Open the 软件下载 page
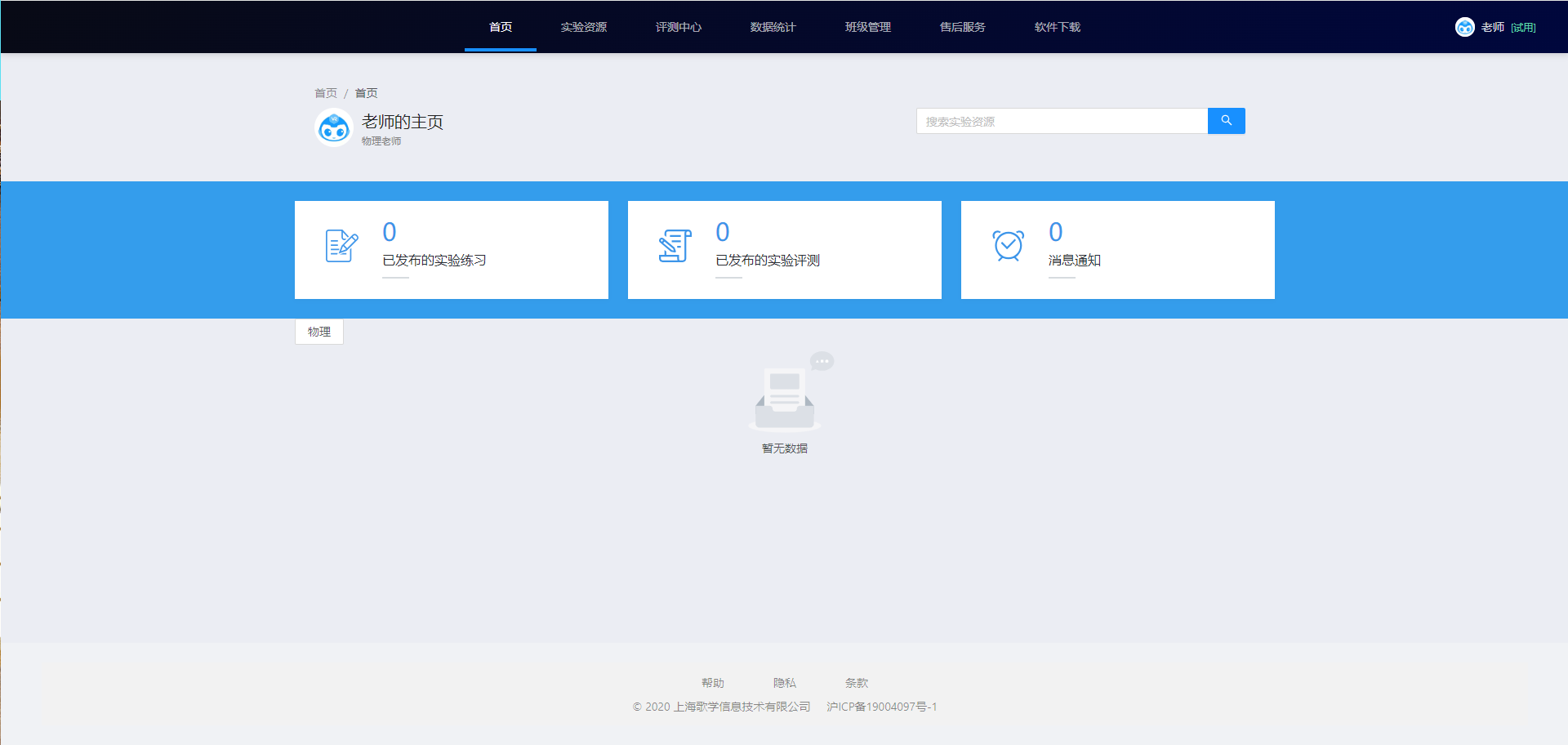The height and width of the screenshot is (745, 1568). click(1057, 27)
